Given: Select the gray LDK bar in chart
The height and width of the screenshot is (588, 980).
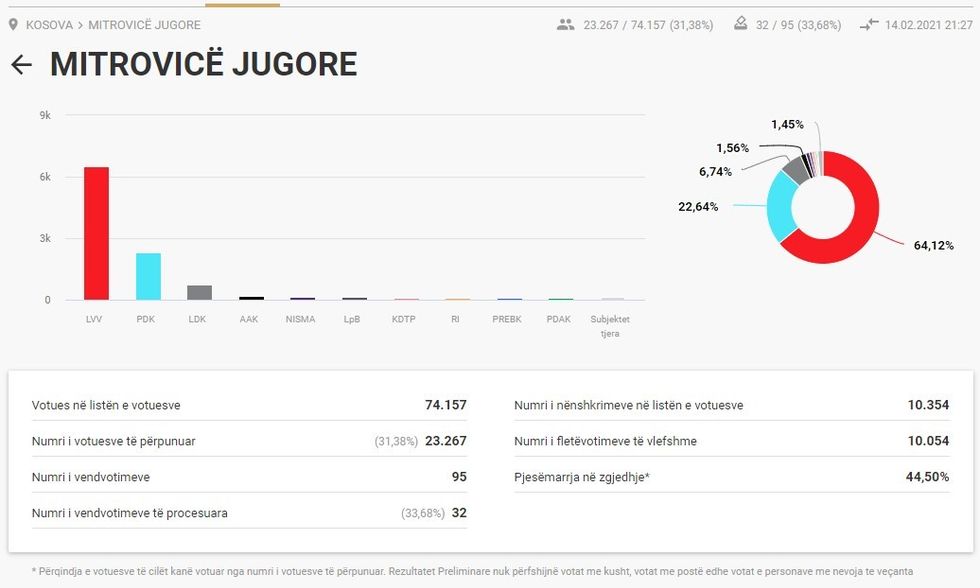Looking at the screenshot, I should tap(200, 292).
